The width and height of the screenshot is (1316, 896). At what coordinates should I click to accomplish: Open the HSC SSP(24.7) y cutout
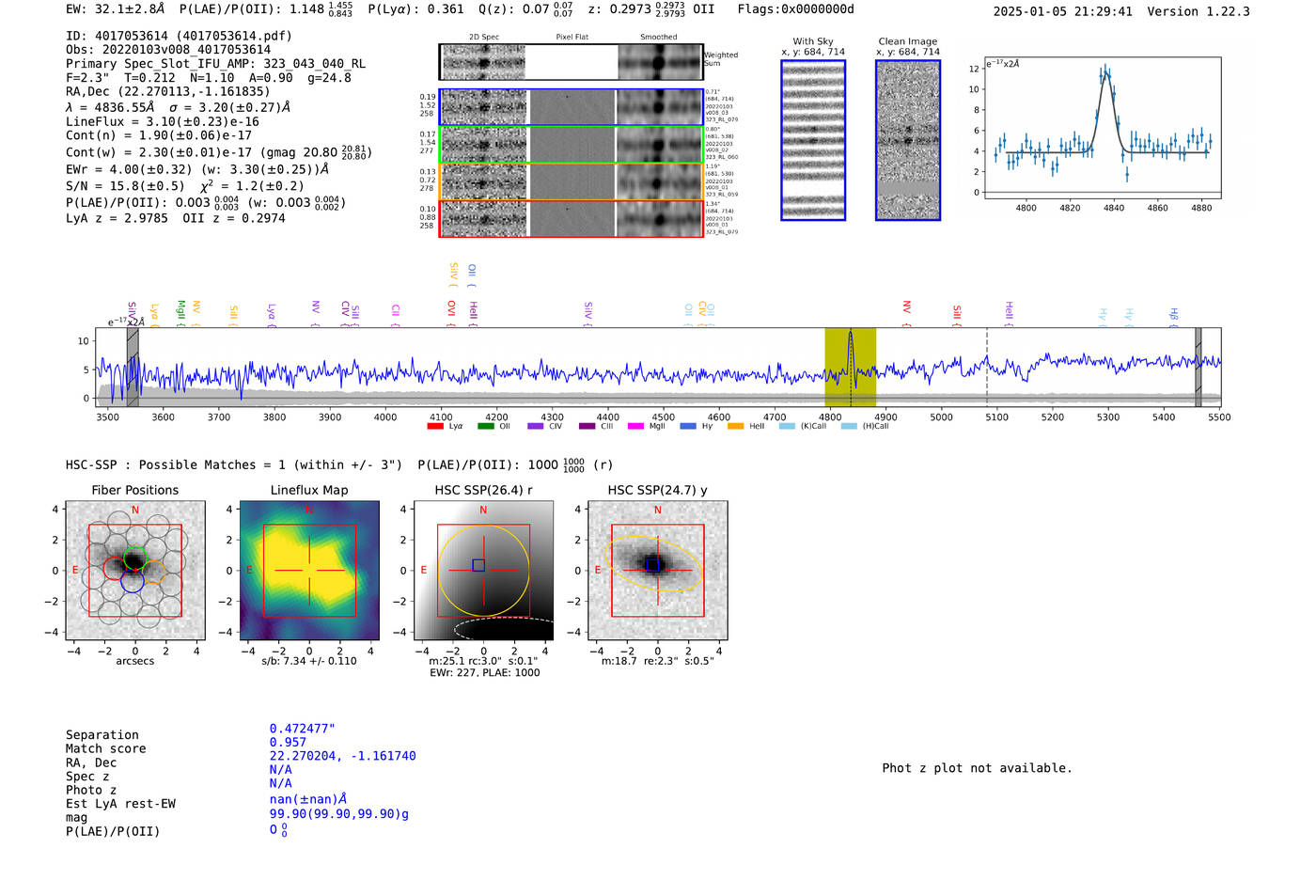click(x=657, y=570)
